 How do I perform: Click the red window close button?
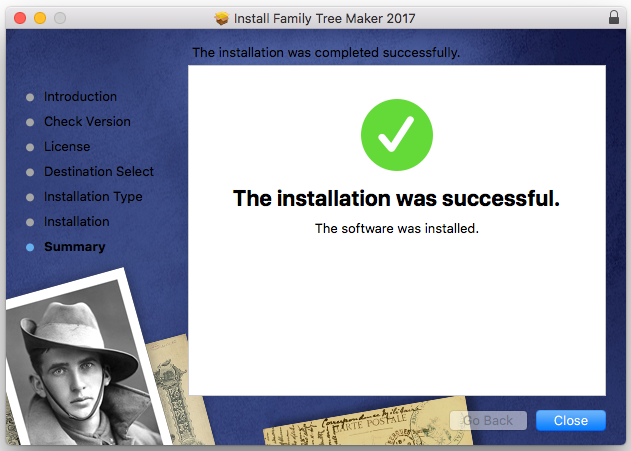[20, 18]
